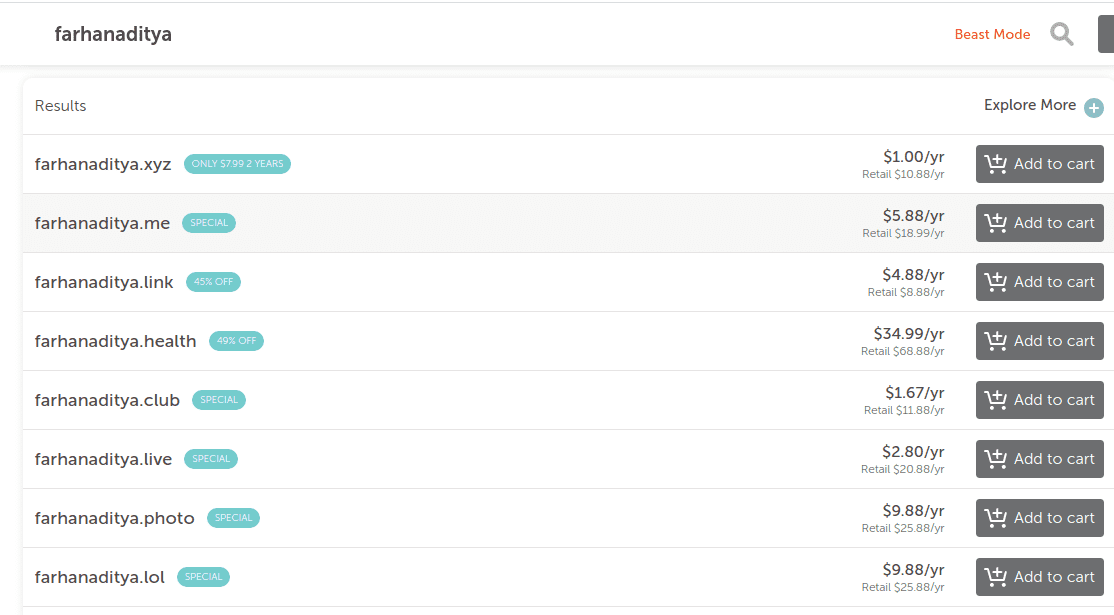Add farhanaditya.xyz to cart
Viewport: 1114px width, 615px height.
tap(1039, 164)
